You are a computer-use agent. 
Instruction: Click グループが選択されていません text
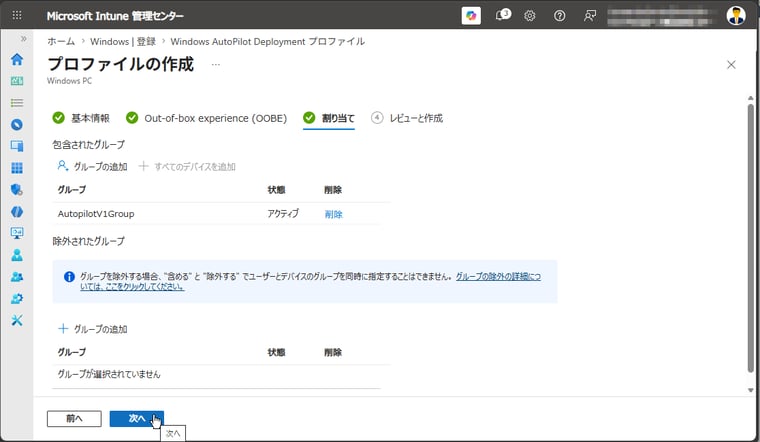point(109,374)
